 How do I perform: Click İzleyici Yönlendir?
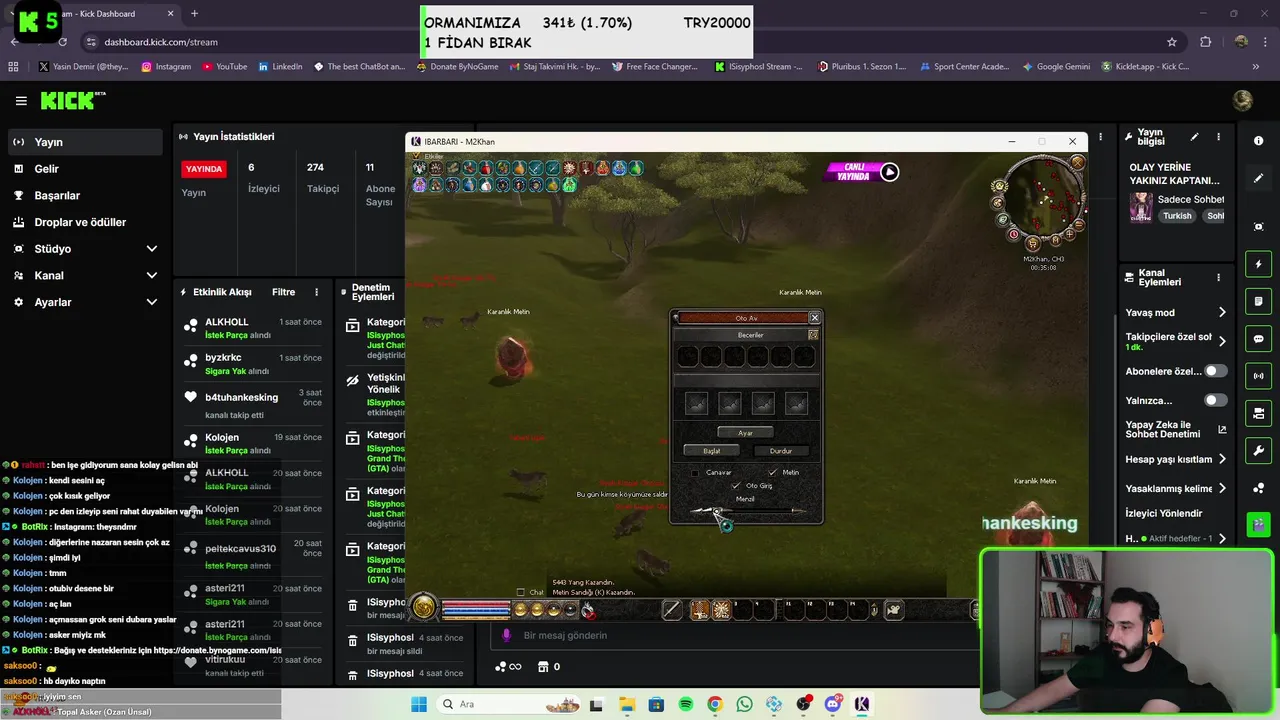1163,513
